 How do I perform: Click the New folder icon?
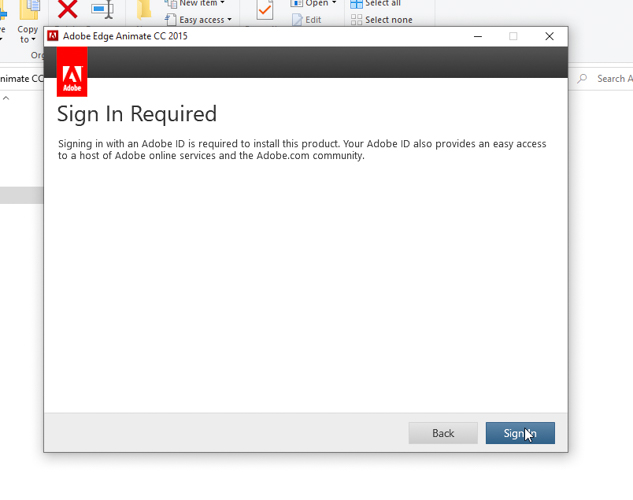point(145,11)
